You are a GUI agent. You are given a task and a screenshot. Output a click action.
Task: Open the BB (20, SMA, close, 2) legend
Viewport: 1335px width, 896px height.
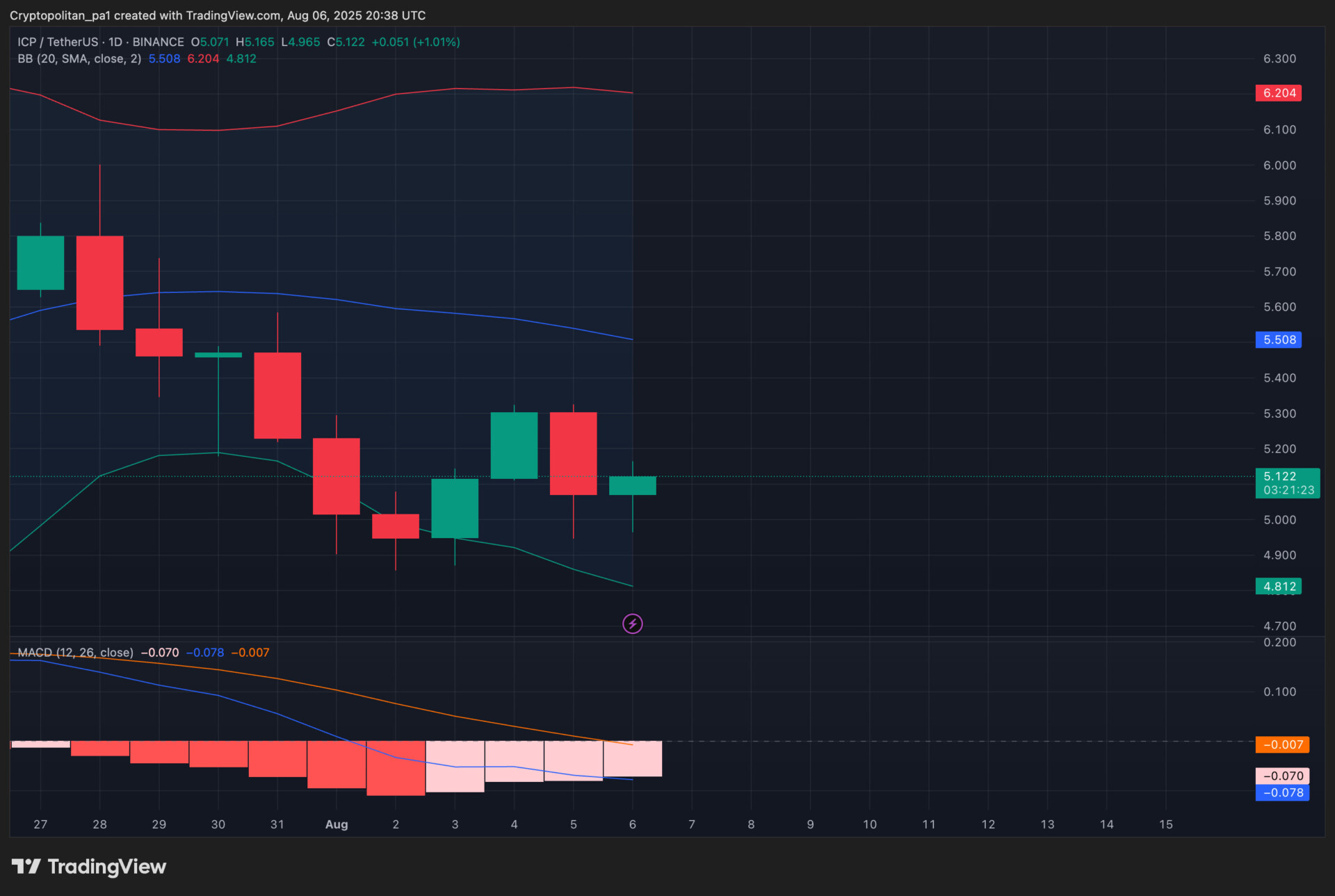click(79, 59)
